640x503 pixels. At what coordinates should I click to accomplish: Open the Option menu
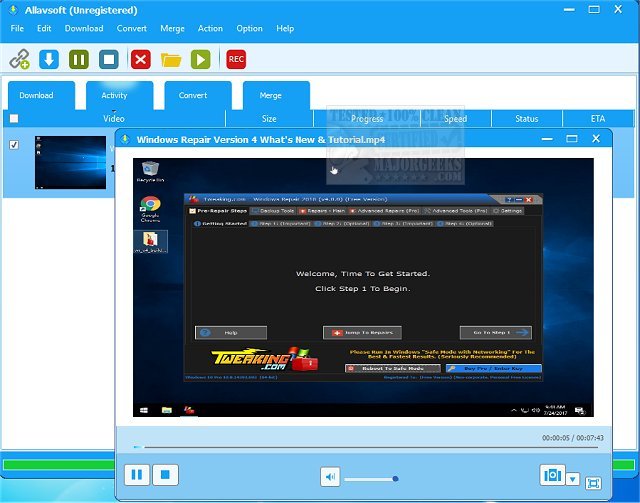[249, 29]
